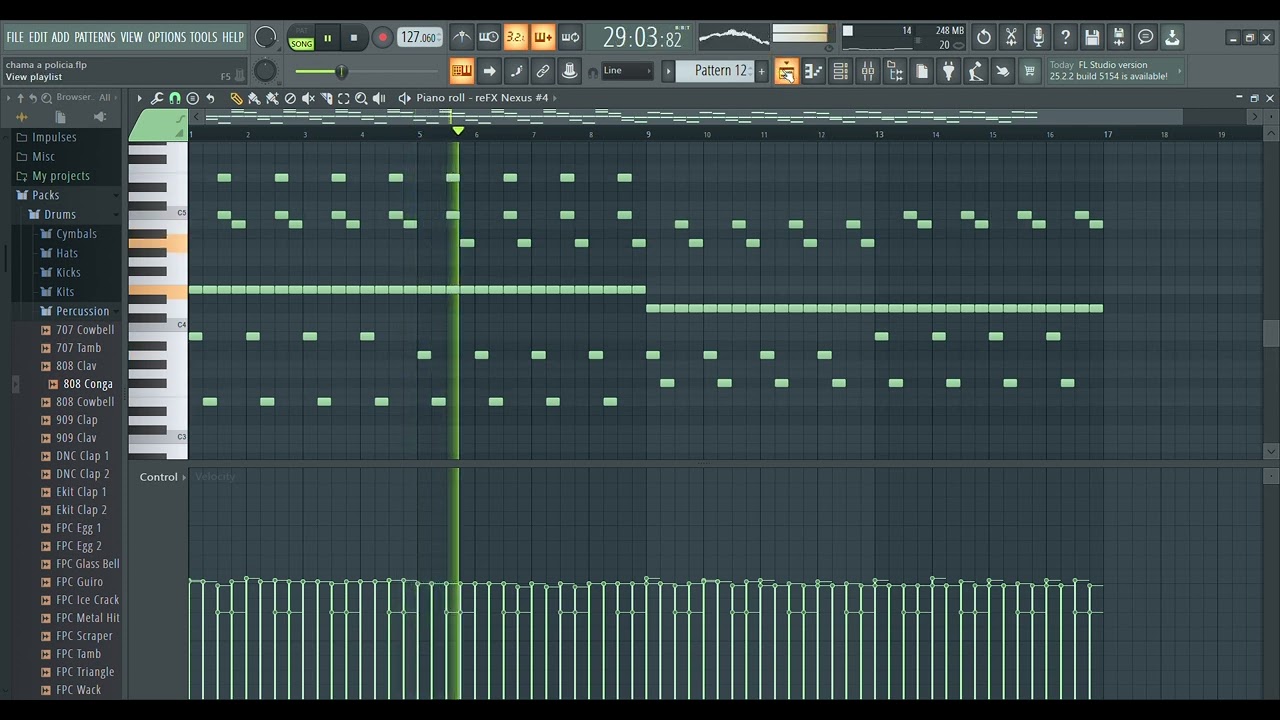The width and height of the screenshot is (1280, 720).
Task: Toggle the 3.2 recording countdown
Action: coord(515,38)
